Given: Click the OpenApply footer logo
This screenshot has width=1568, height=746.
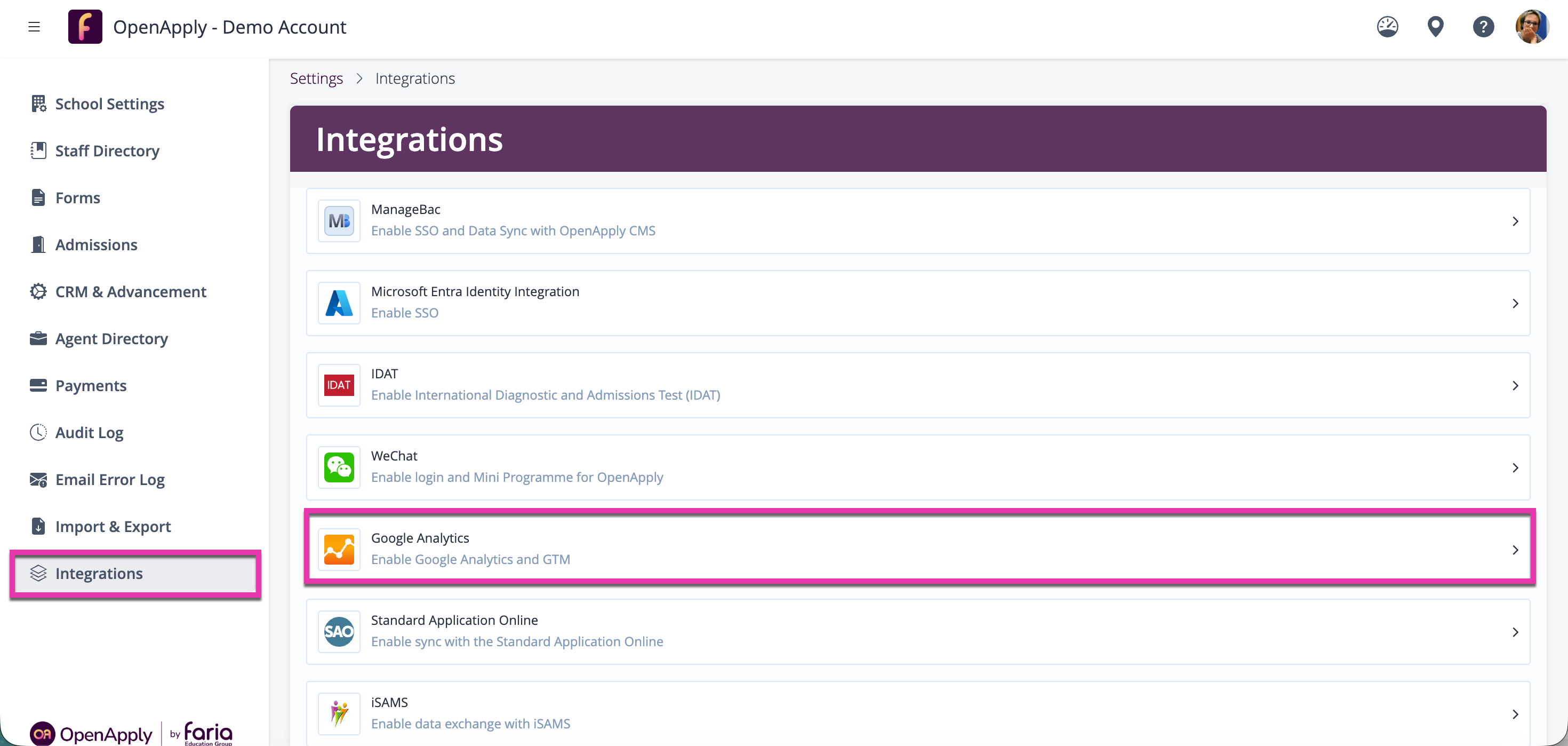Looking at the screenshot, I should point(91,734).
